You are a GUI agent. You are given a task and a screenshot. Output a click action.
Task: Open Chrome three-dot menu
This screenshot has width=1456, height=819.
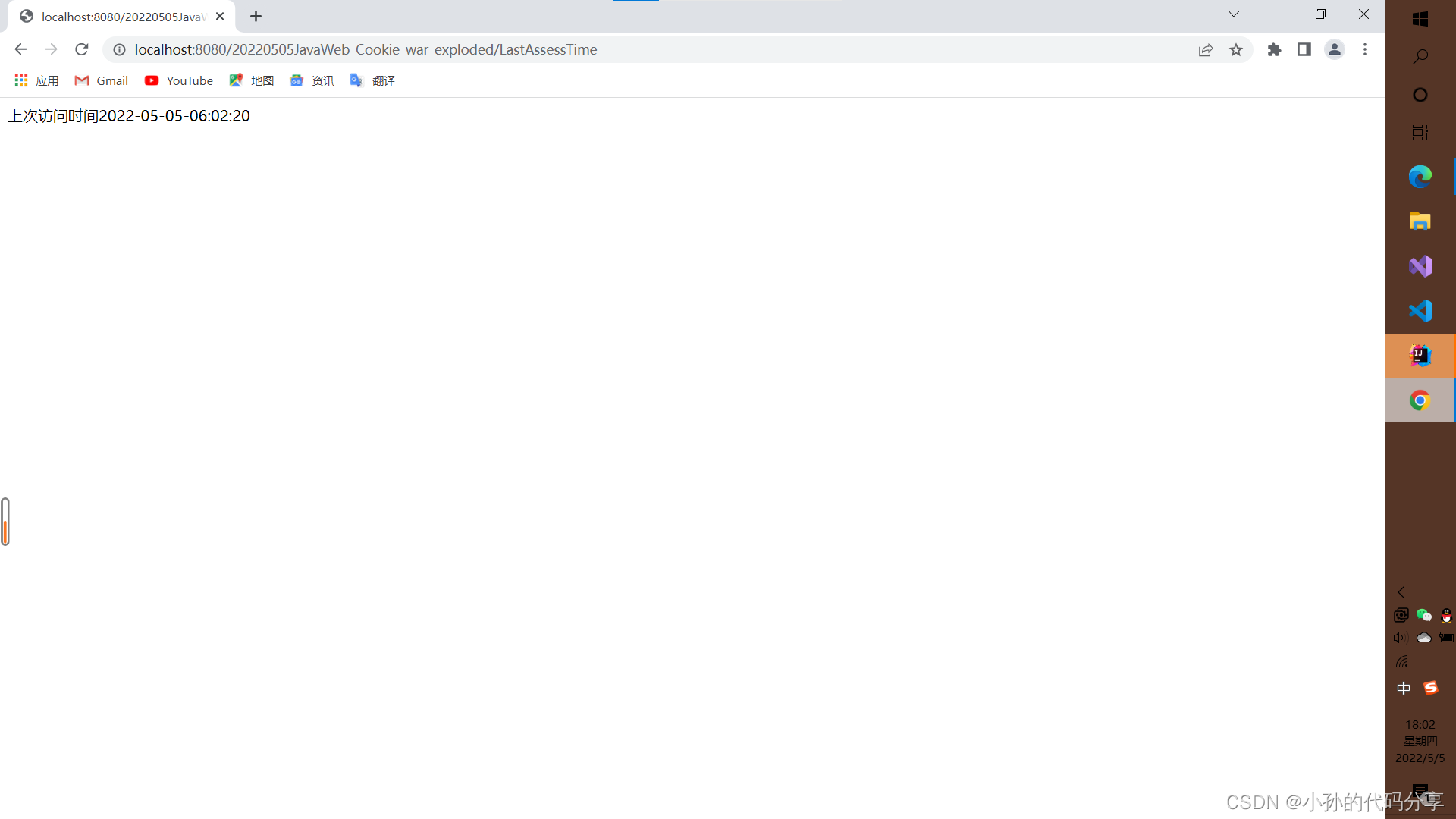point(1365,49)
